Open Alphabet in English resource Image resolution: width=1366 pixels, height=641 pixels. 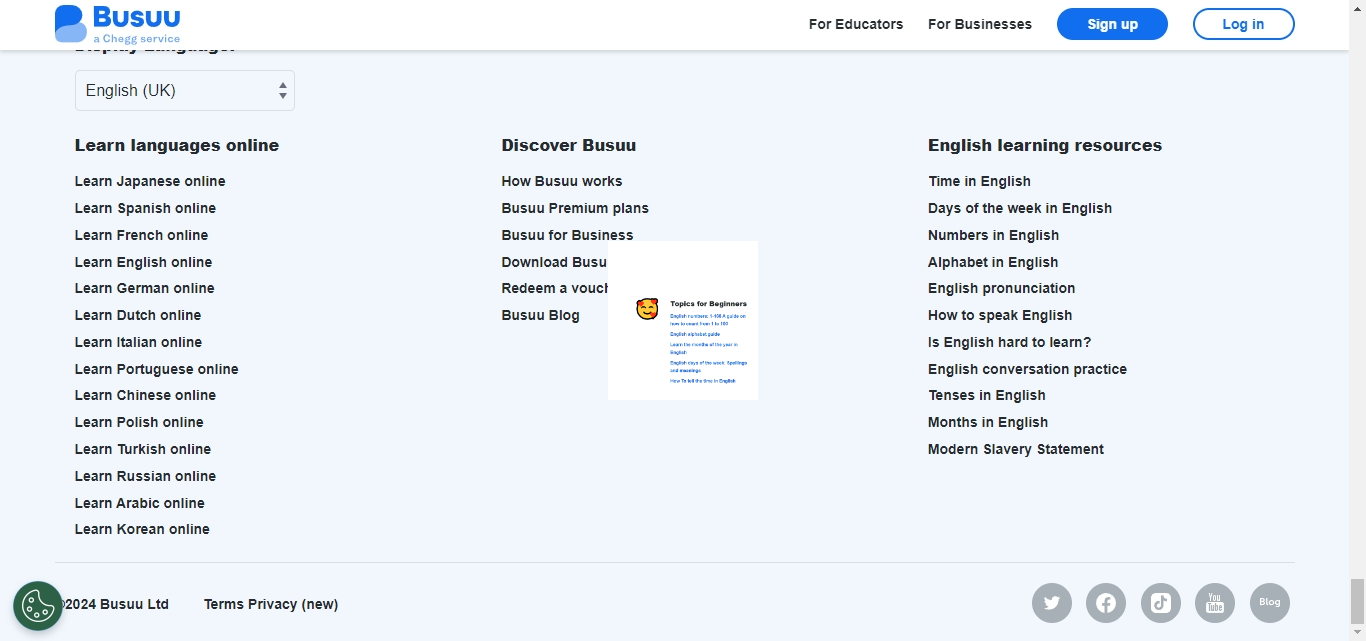click(993, 262)
